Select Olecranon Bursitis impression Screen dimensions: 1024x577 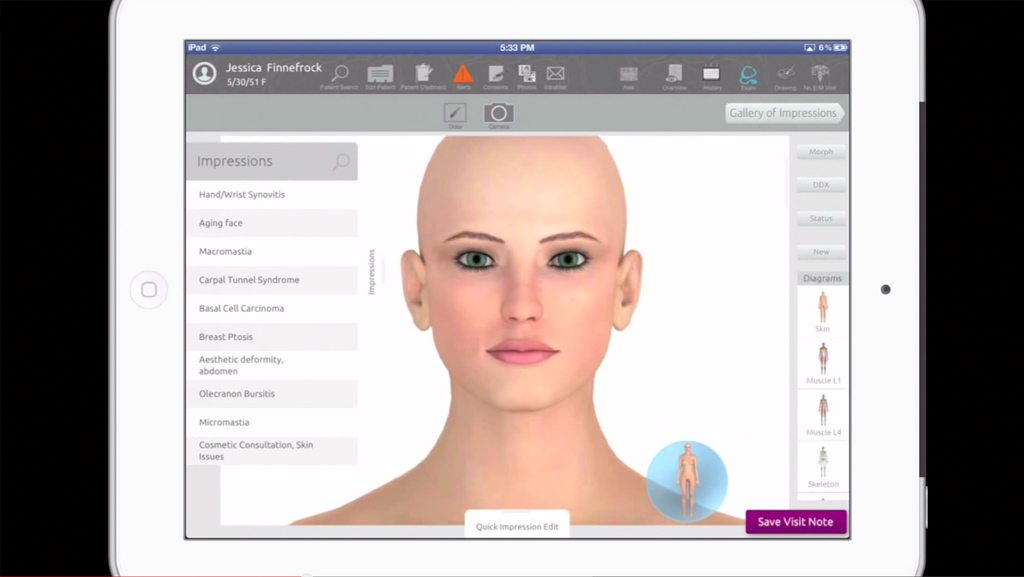[272, 394]
